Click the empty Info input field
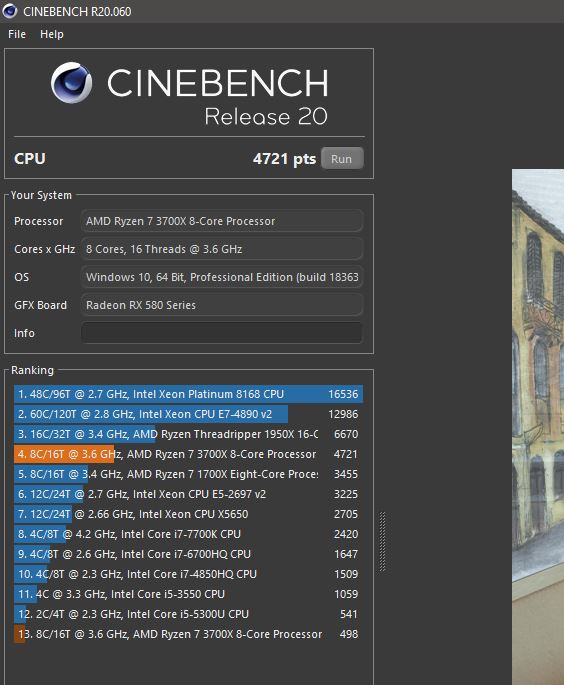The width and height of the screenshot is (564, 685). click(x=221, y=333)
